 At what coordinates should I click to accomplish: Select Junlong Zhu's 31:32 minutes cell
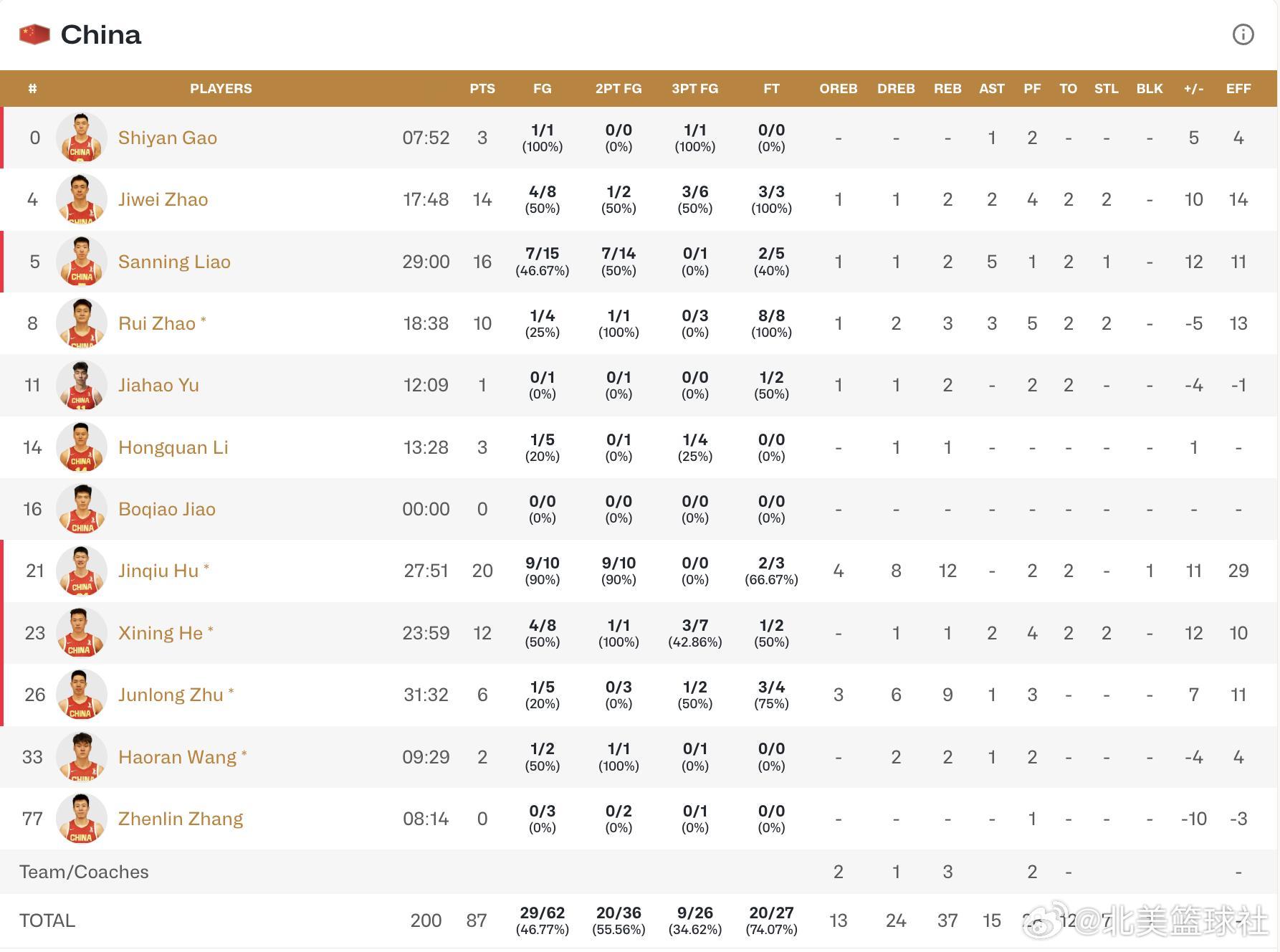pyautogui.click(x=426, y=695)
